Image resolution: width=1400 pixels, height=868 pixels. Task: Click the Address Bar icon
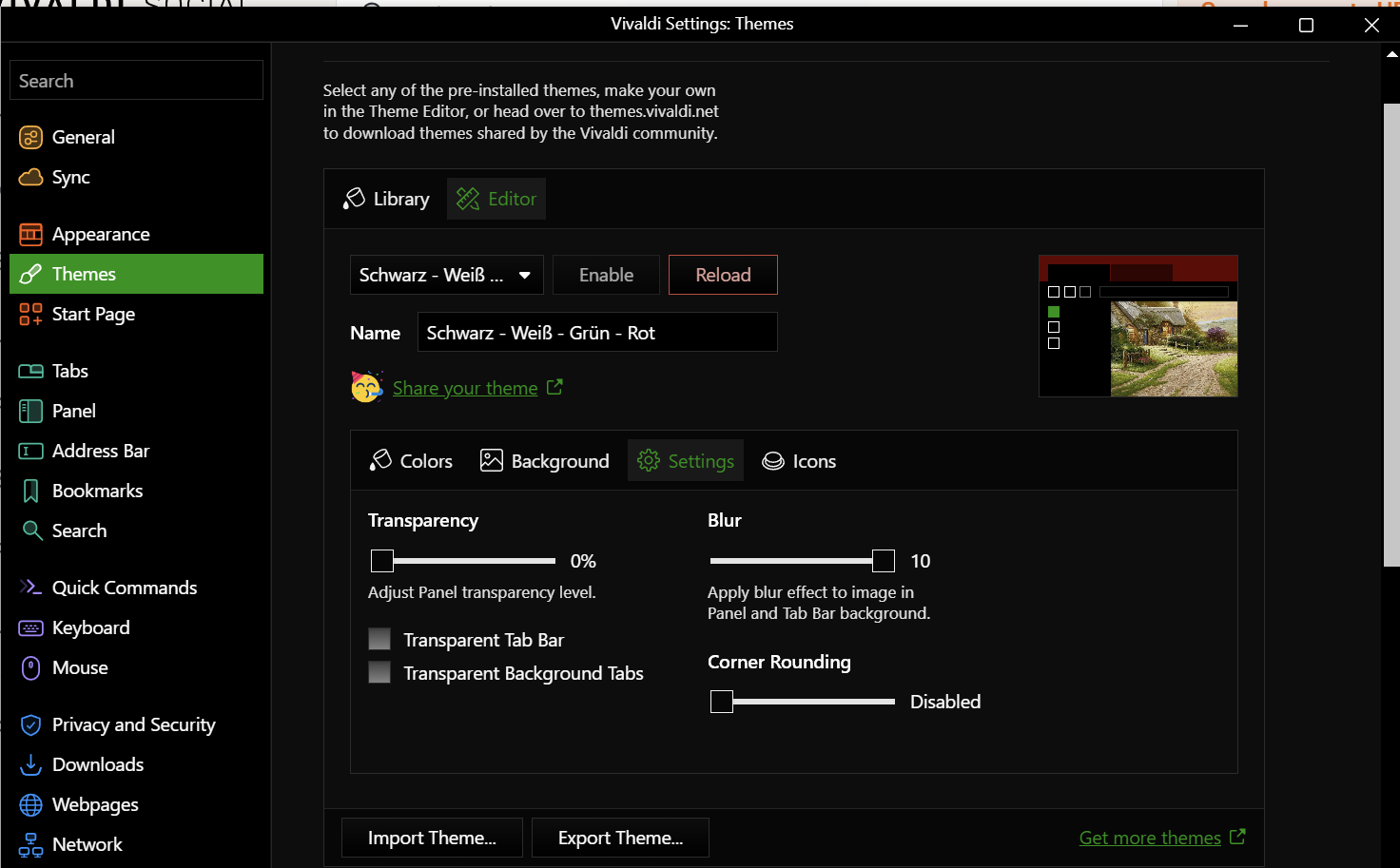click(x=30, y=451)
